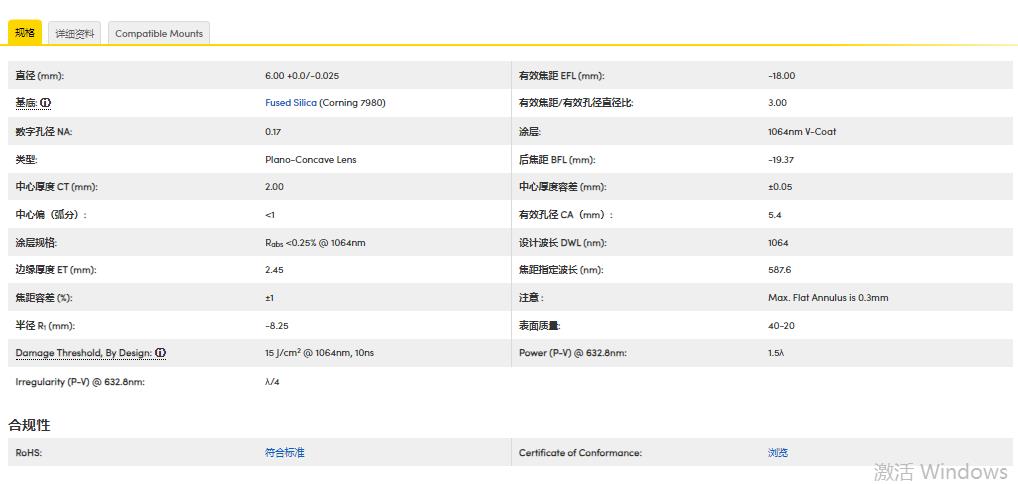Viewport: 1018px width, 484px height.
Task: Click the focal length tolerance ±1
Action: click(x=269, y=298)
